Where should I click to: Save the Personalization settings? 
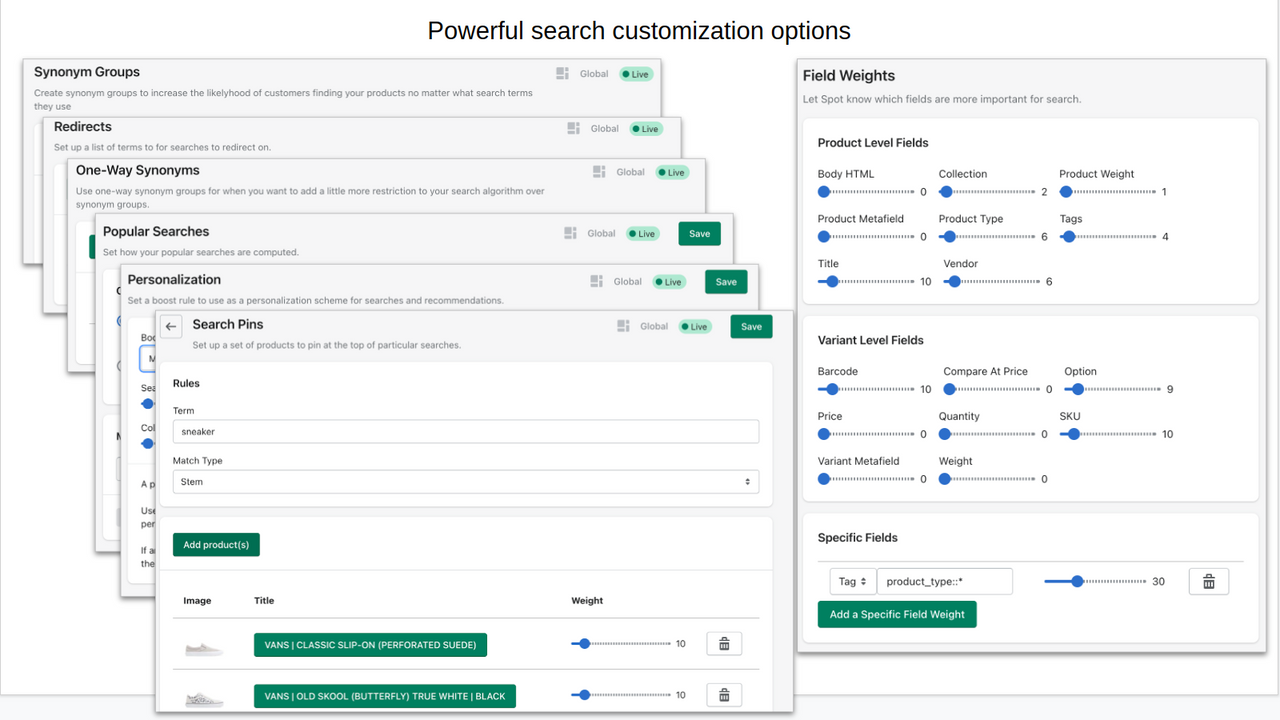pyautogui.click(x=726, y=282)
